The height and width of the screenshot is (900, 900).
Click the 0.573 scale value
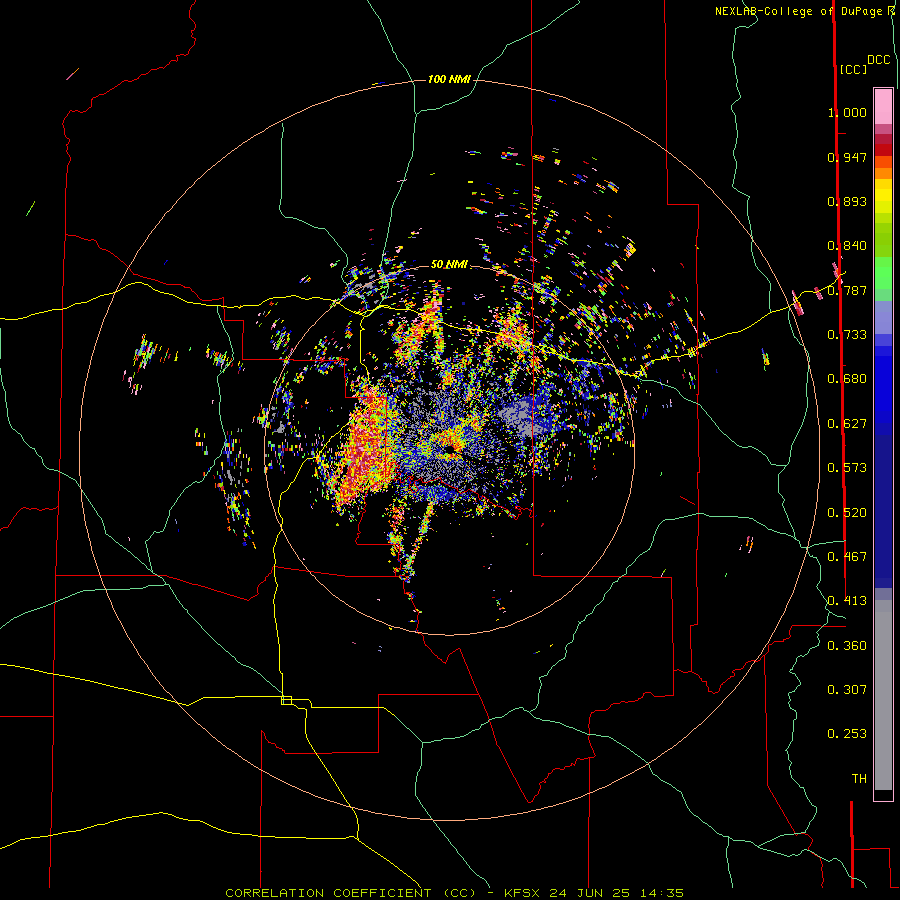pos(847,468)
